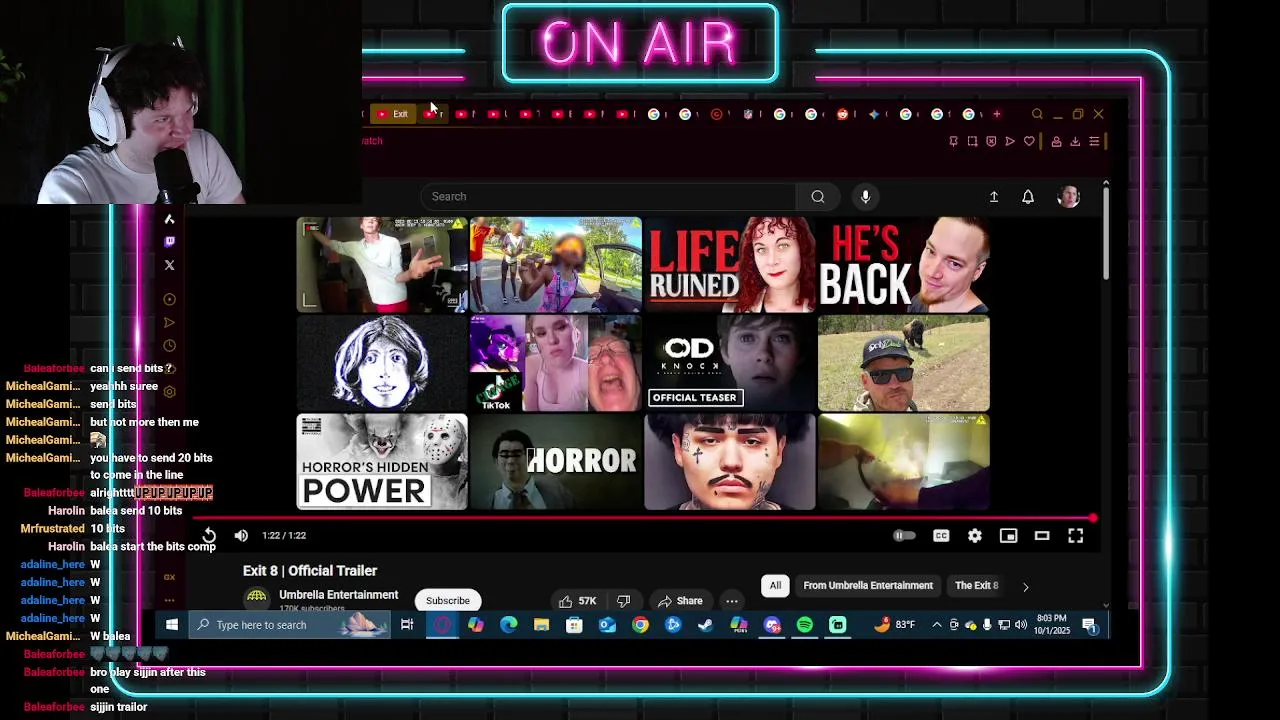Switch to the Reddit browser tab
This screenshot has height=720, width=1280.
pos(842,114)
